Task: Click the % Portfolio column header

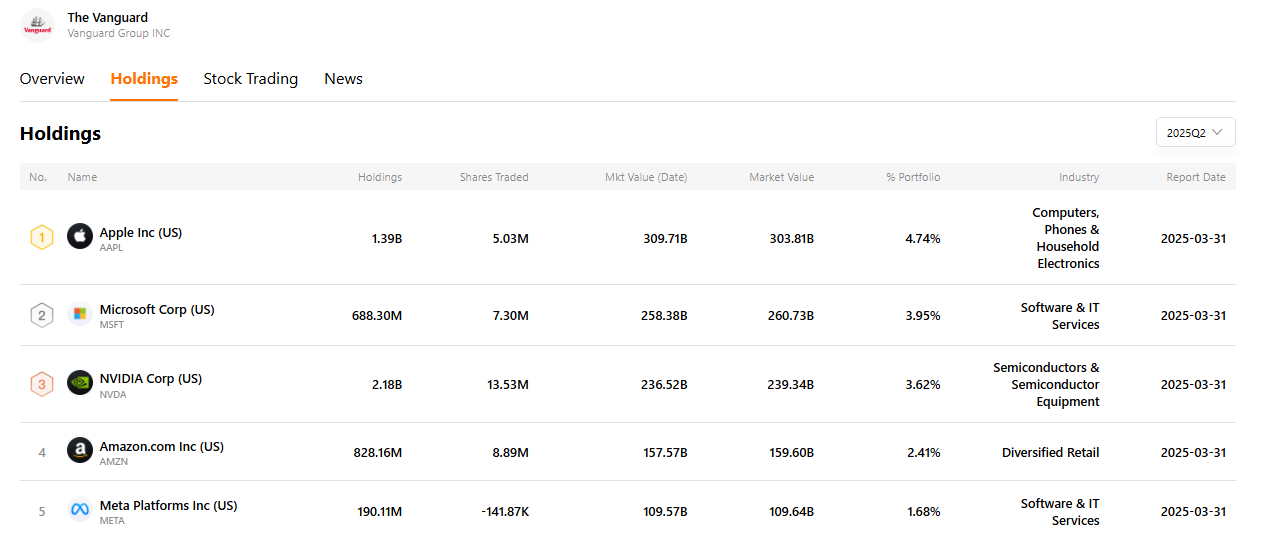Action: pyautogui.click(x=913, y=177)
